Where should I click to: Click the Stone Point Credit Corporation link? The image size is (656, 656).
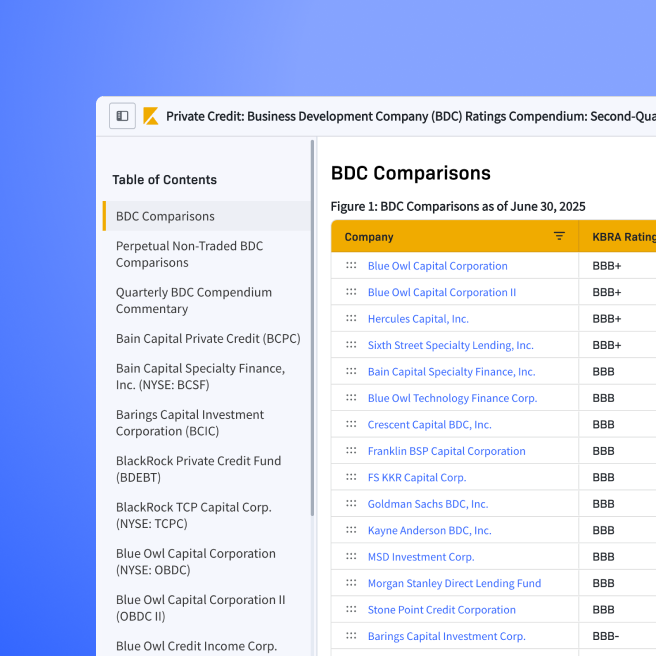pos(441,610)
